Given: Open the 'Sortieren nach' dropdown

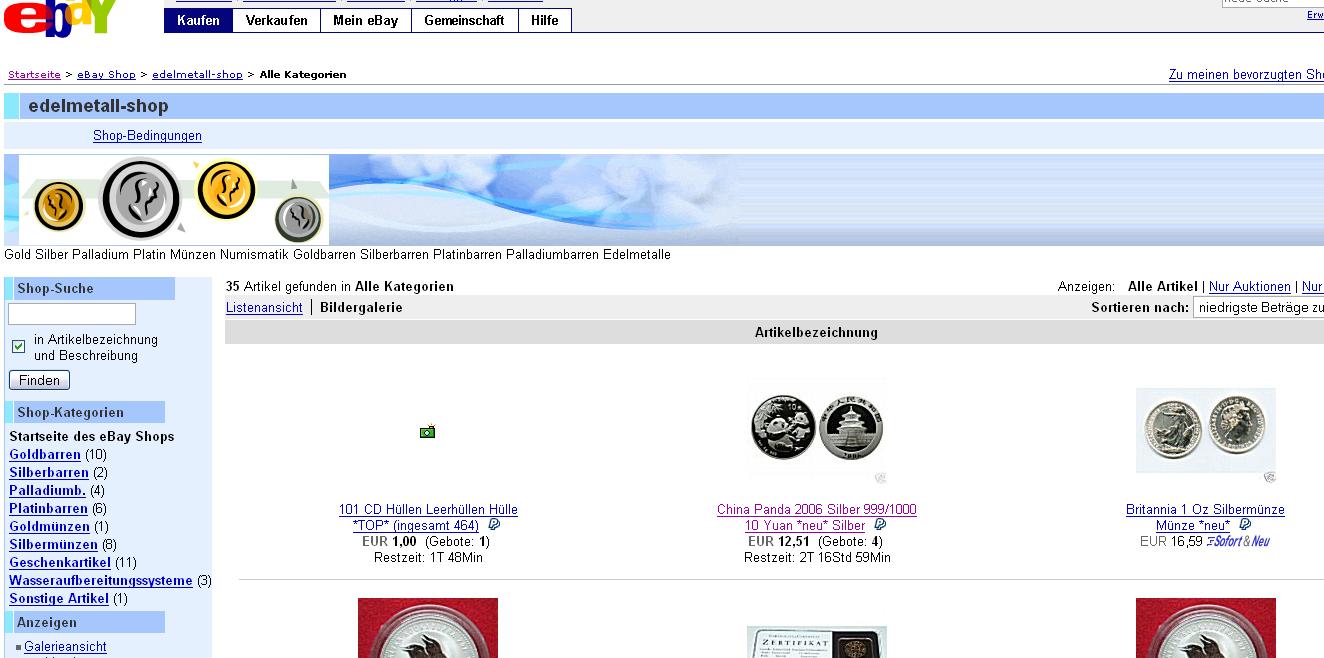Looking at the screenshot, I should pos(1258,308).
